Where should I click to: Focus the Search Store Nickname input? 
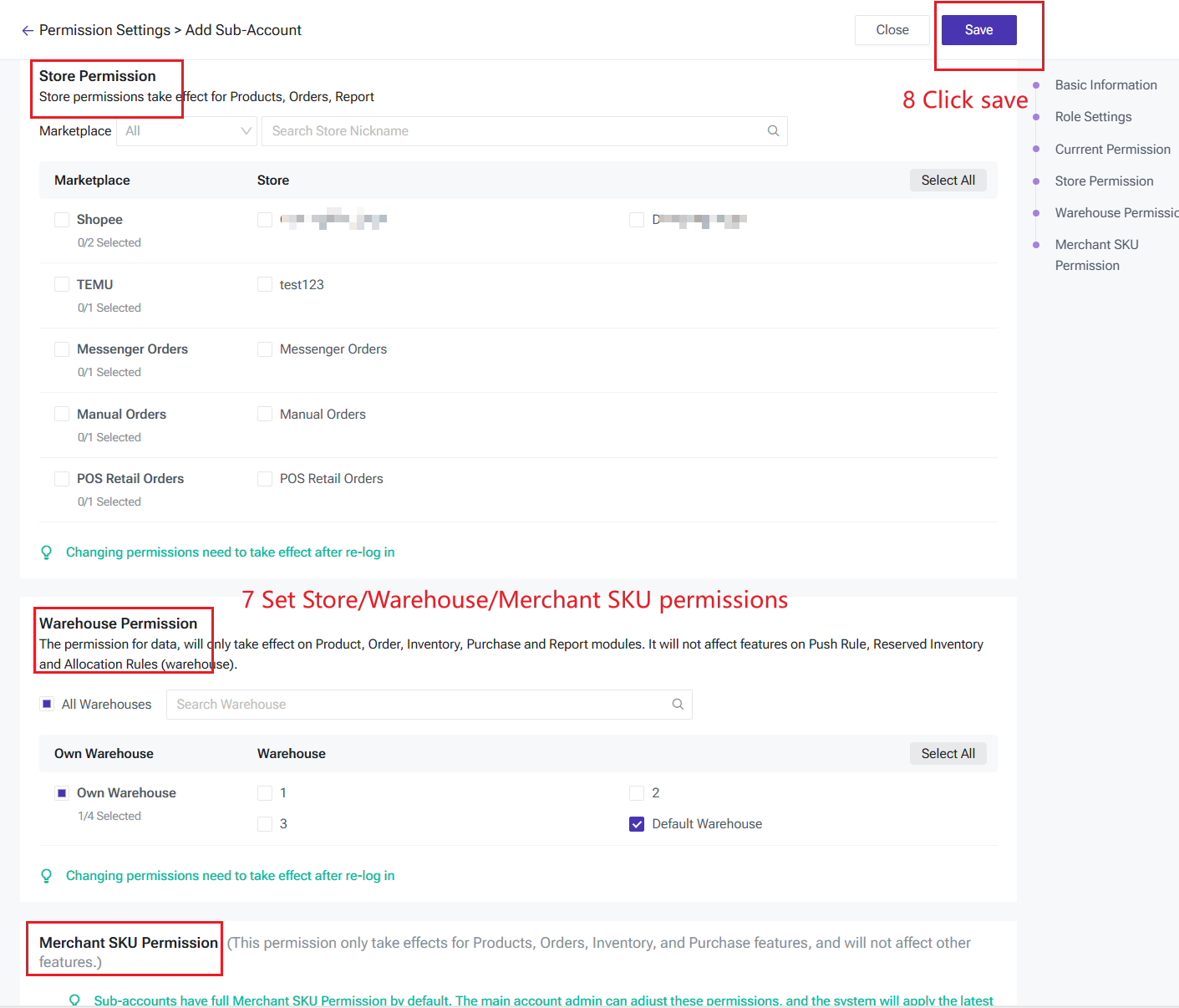(x=514, y=131)
